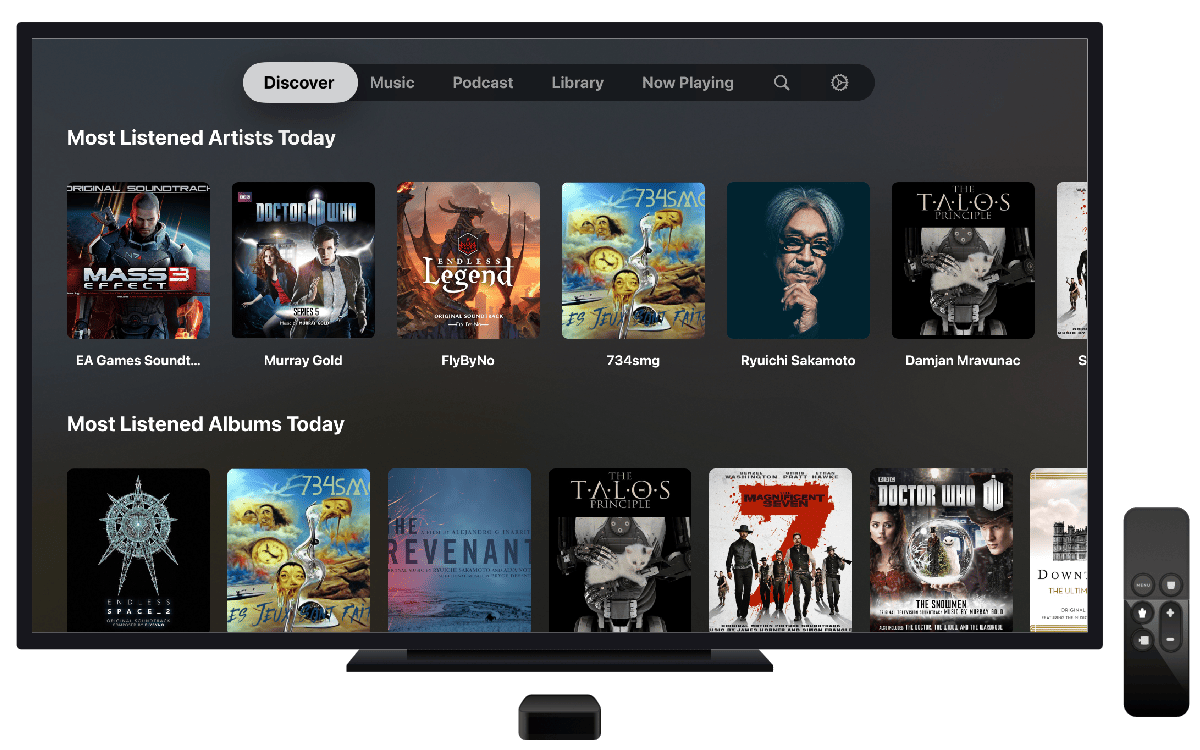Open the Endless Space 2 album cover
The height and width of the screenshot is (750, 1200).
click(x=139, y=550)
